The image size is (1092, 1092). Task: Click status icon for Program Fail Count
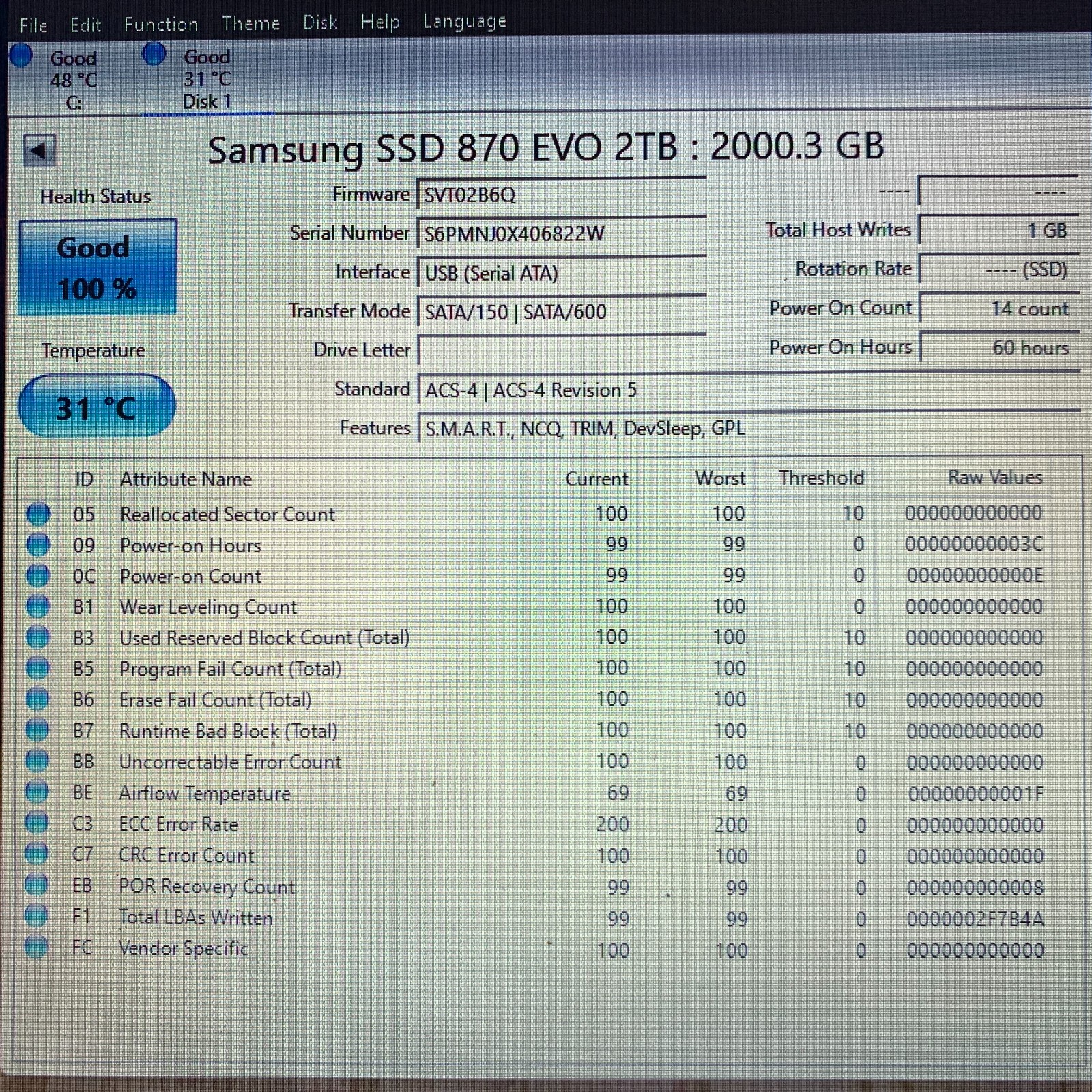38,668
